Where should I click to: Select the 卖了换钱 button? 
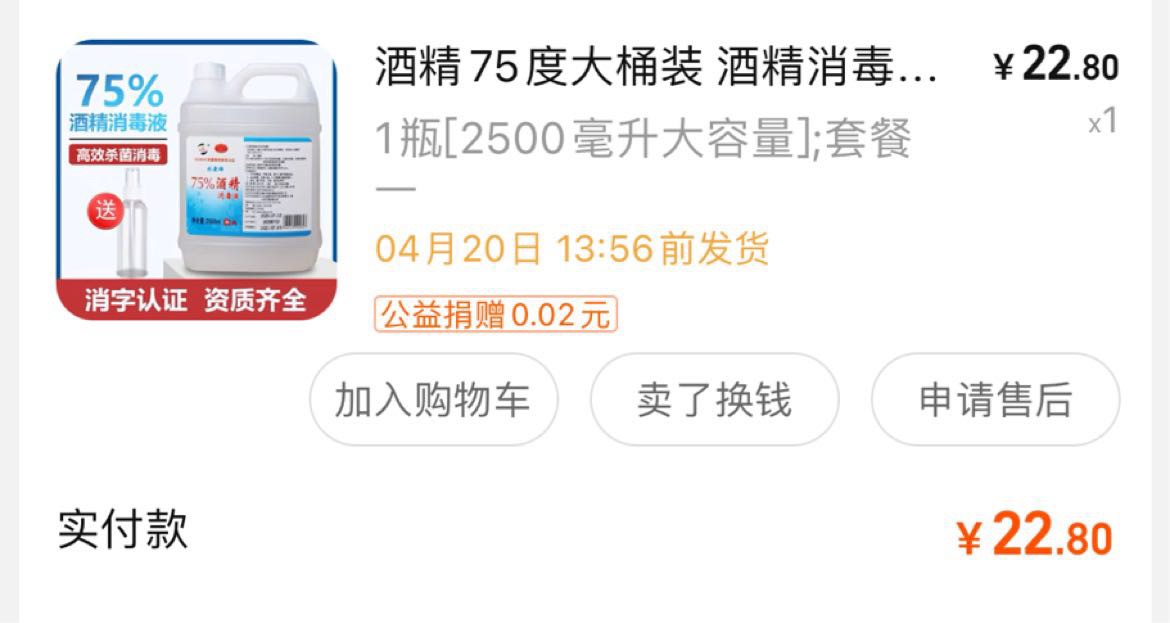[x=714, y=400]
